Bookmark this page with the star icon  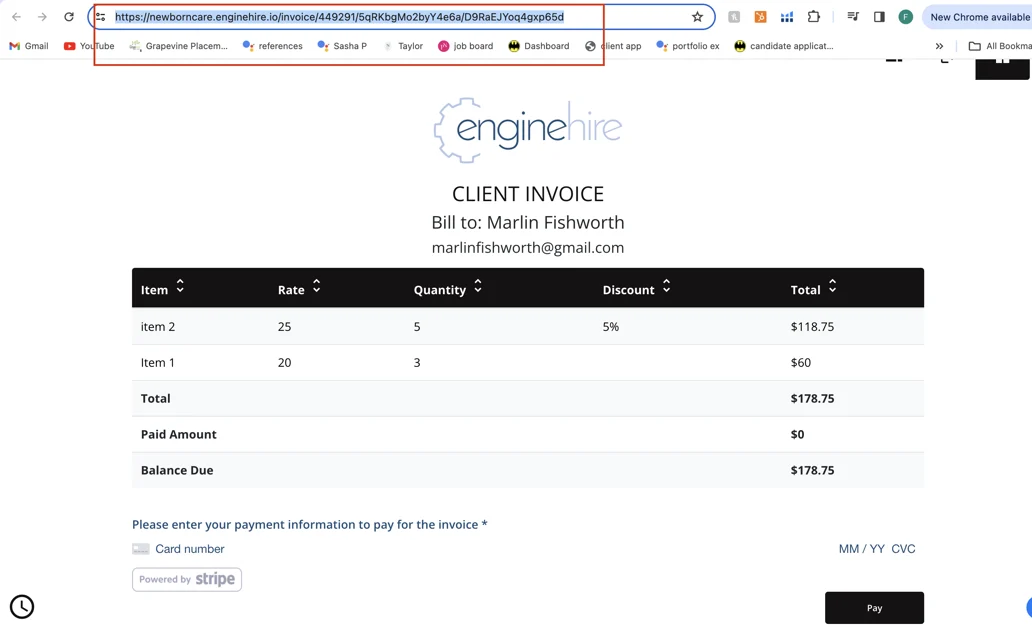[x=697, y=17]
